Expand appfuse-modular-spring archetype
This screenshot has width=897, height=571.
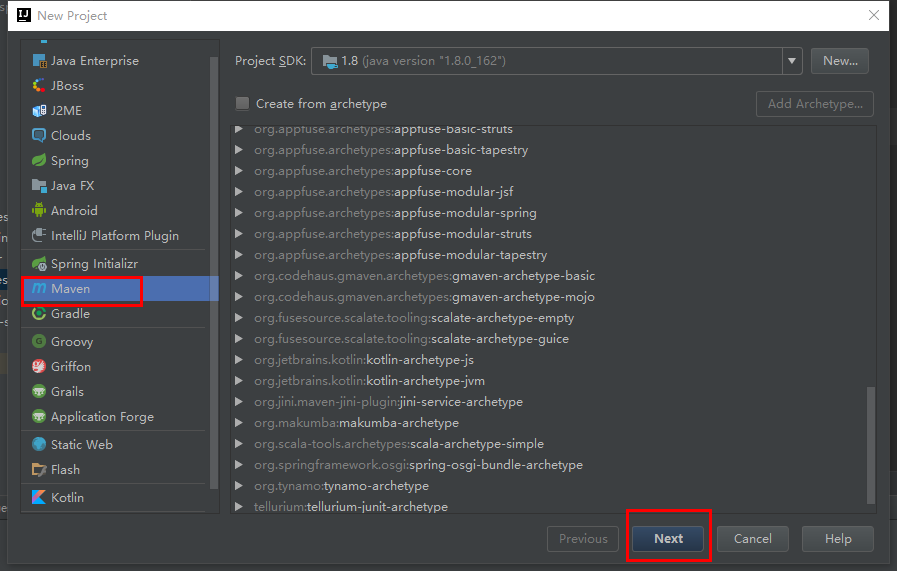239,213
